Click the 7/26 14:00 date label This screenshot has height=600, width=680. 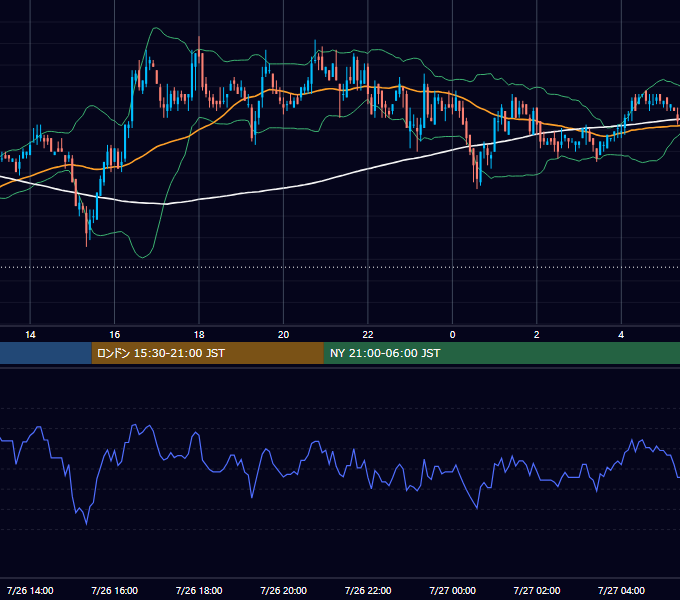(30, 590)
